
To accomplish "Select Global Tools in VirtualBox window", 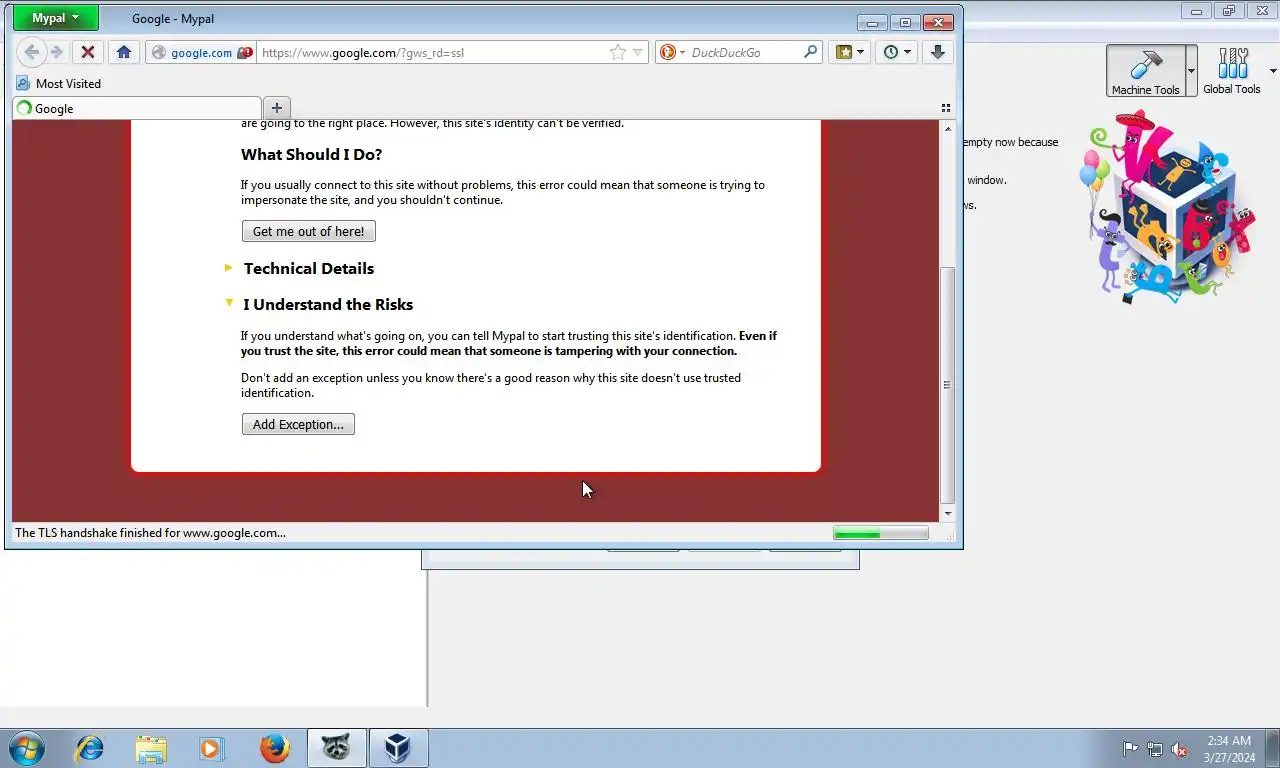I will pos(1232,70).
